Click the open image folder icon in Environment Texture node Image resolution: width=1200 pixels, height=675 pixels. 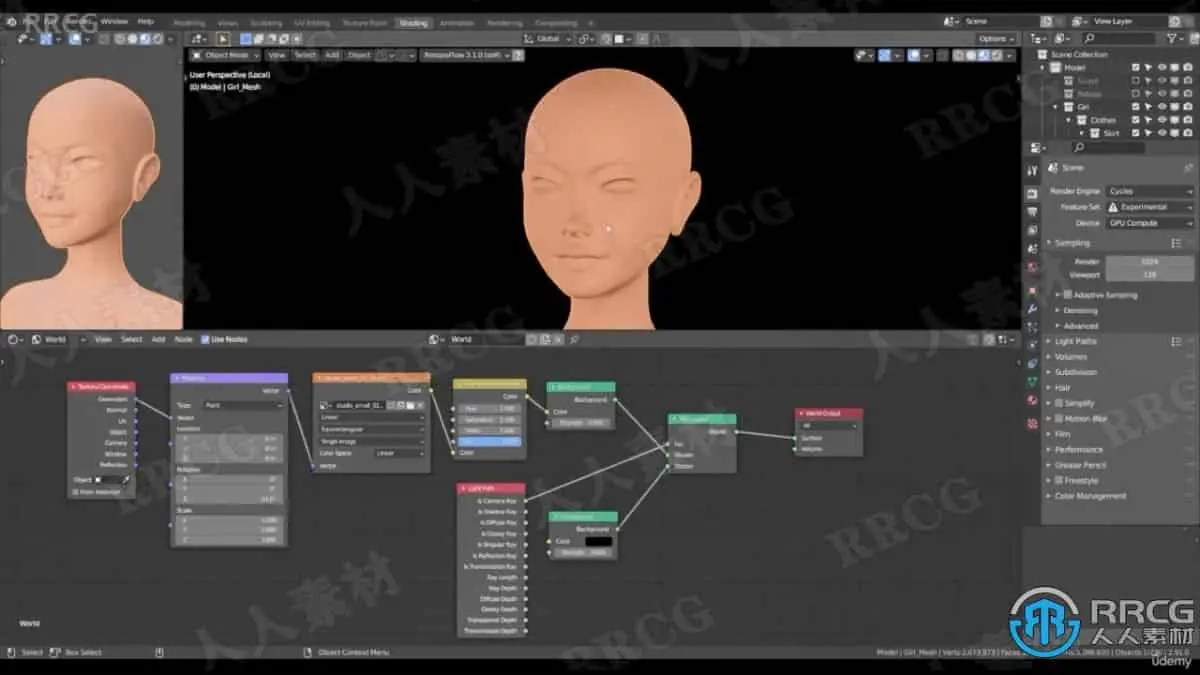coord(409,405)
